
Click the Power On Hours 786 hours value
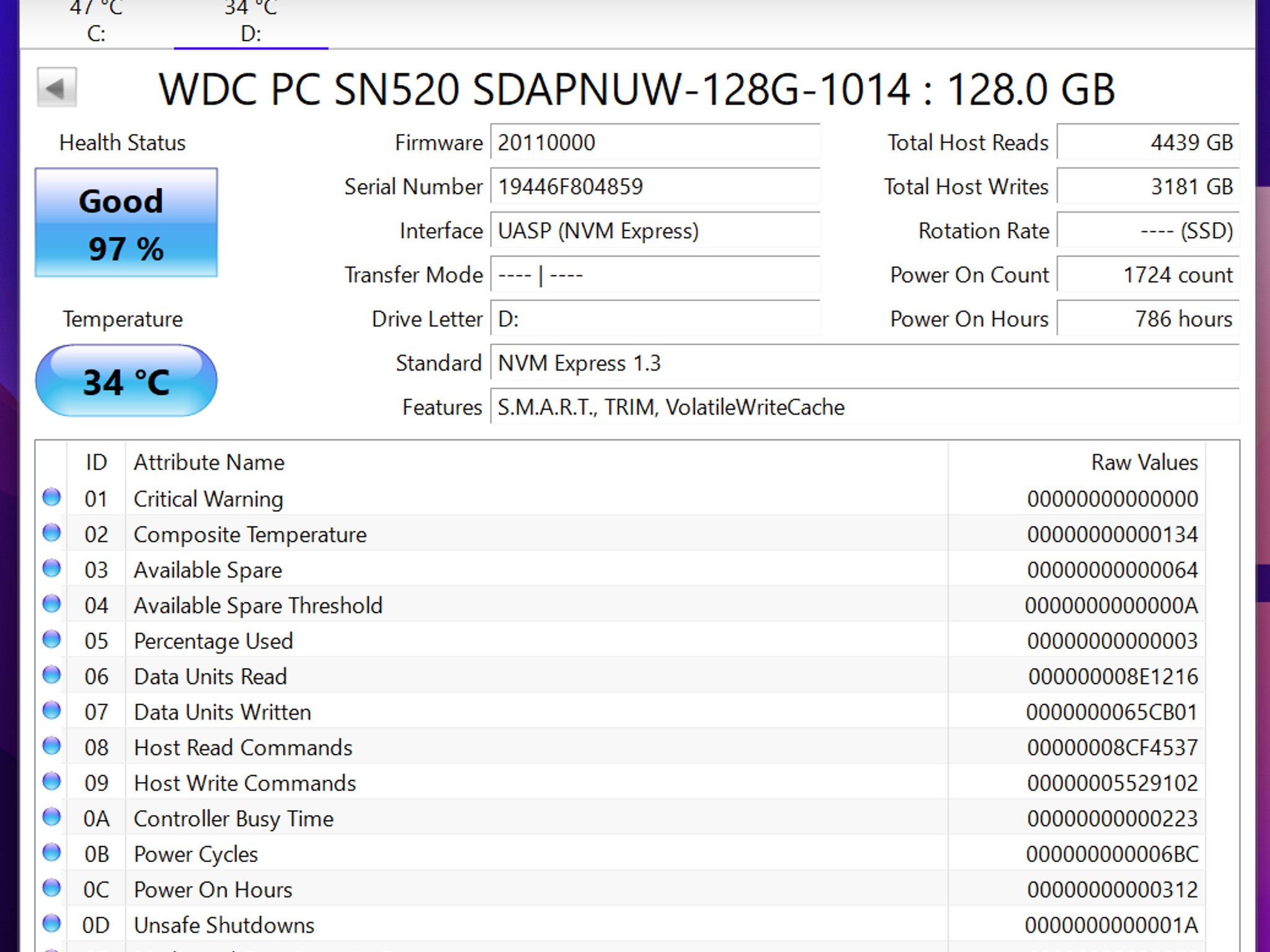pos(1148,319)
